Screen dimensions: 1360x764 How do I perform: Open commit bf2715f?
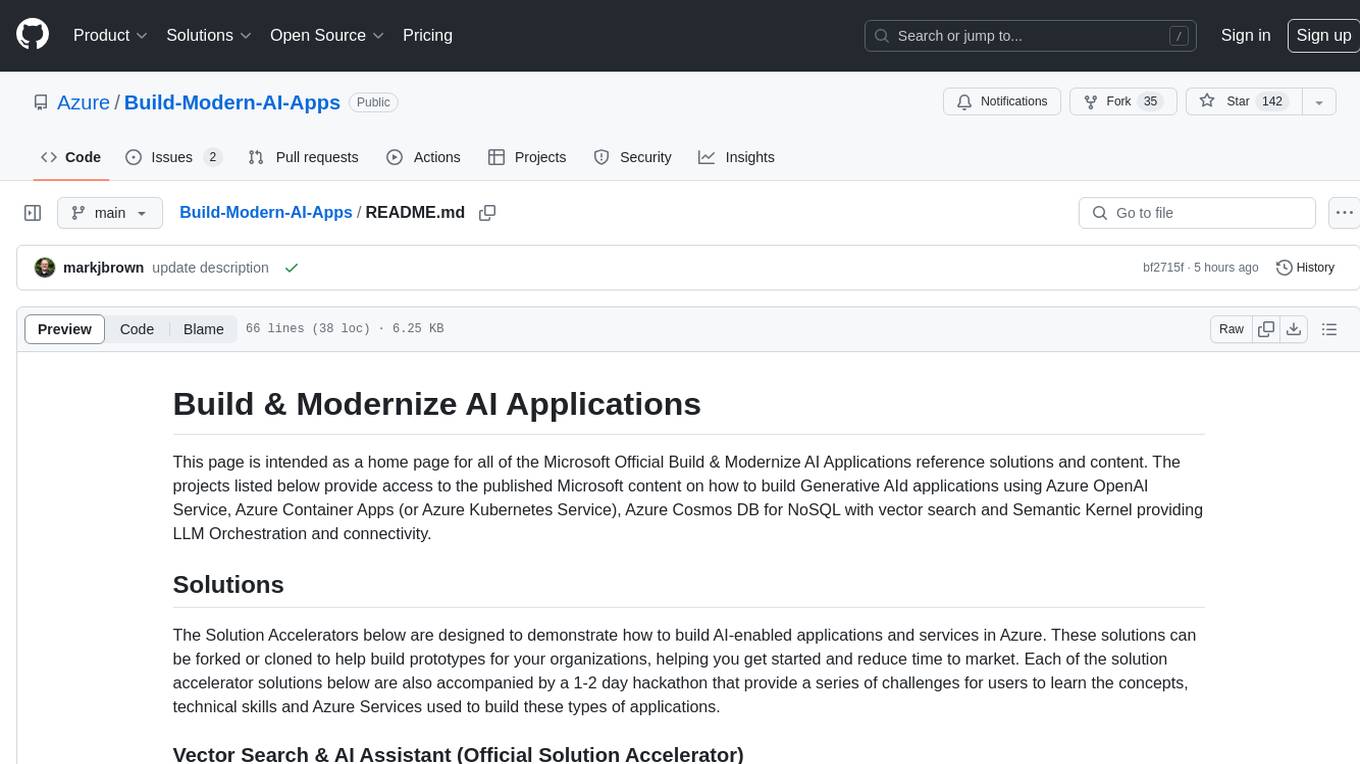pos(1163,268)
